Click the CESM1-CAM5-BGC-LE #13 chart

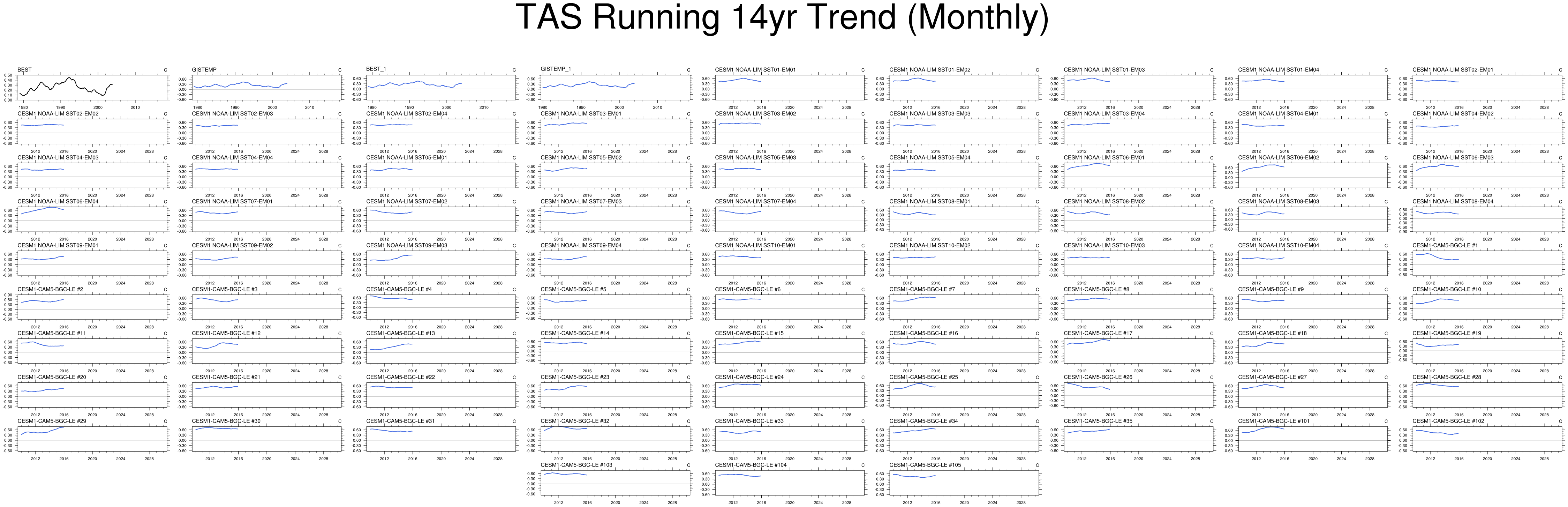pyautogui.click(x=441, y=351)
